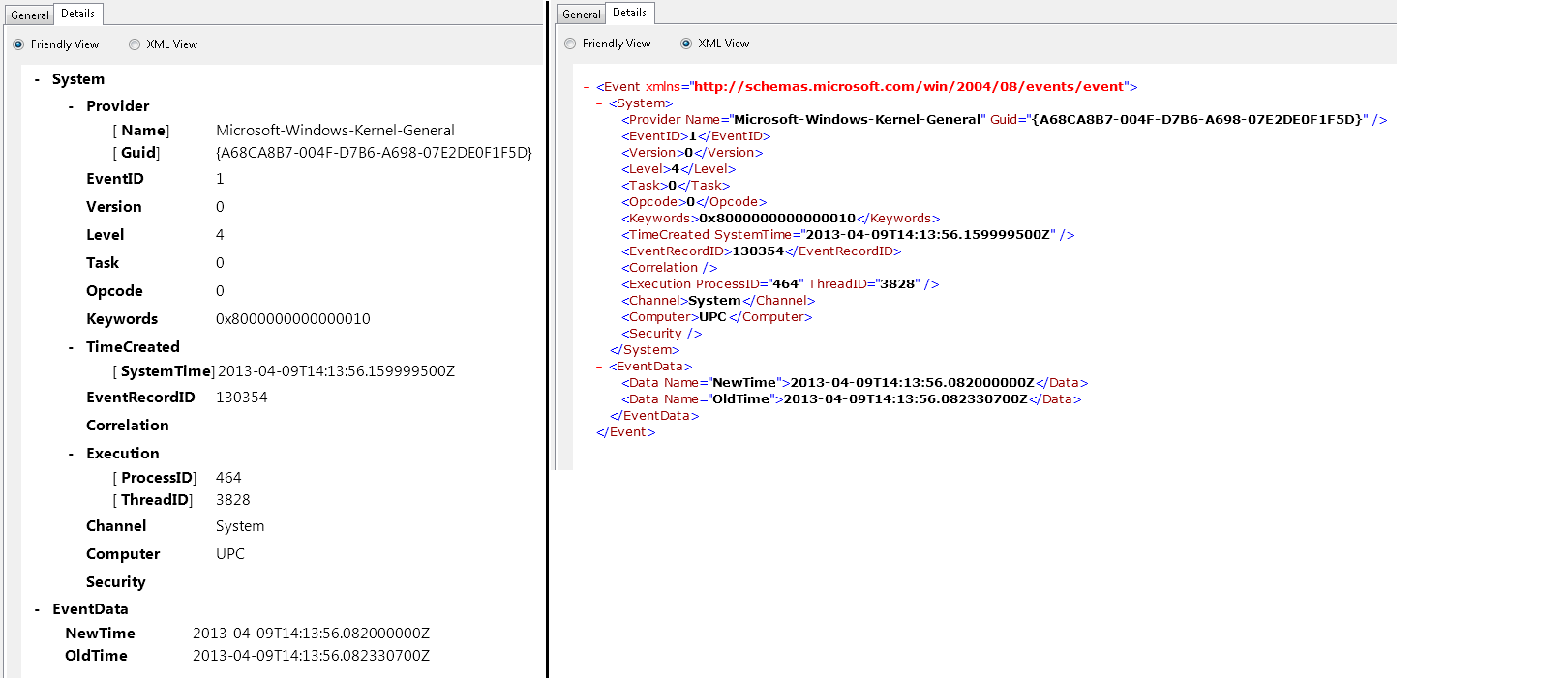Select the EventRecordID row in friendly view
Viewport: 1568px width, 678px height.
pyautogui.click(x=140, y=398)
